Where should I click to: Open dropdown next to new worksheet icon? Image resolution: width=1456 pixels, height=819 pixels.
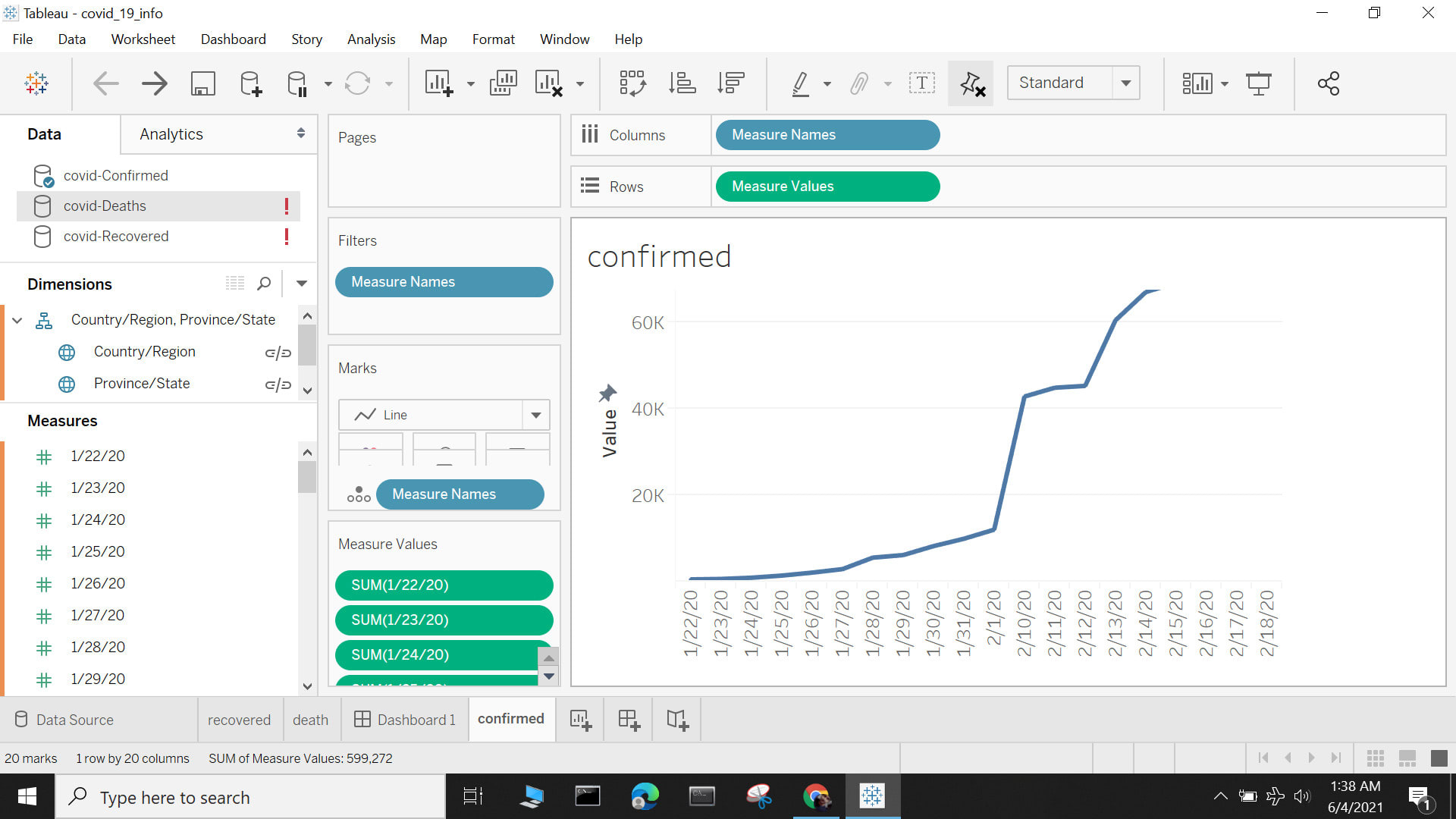[x=471, y=83]
